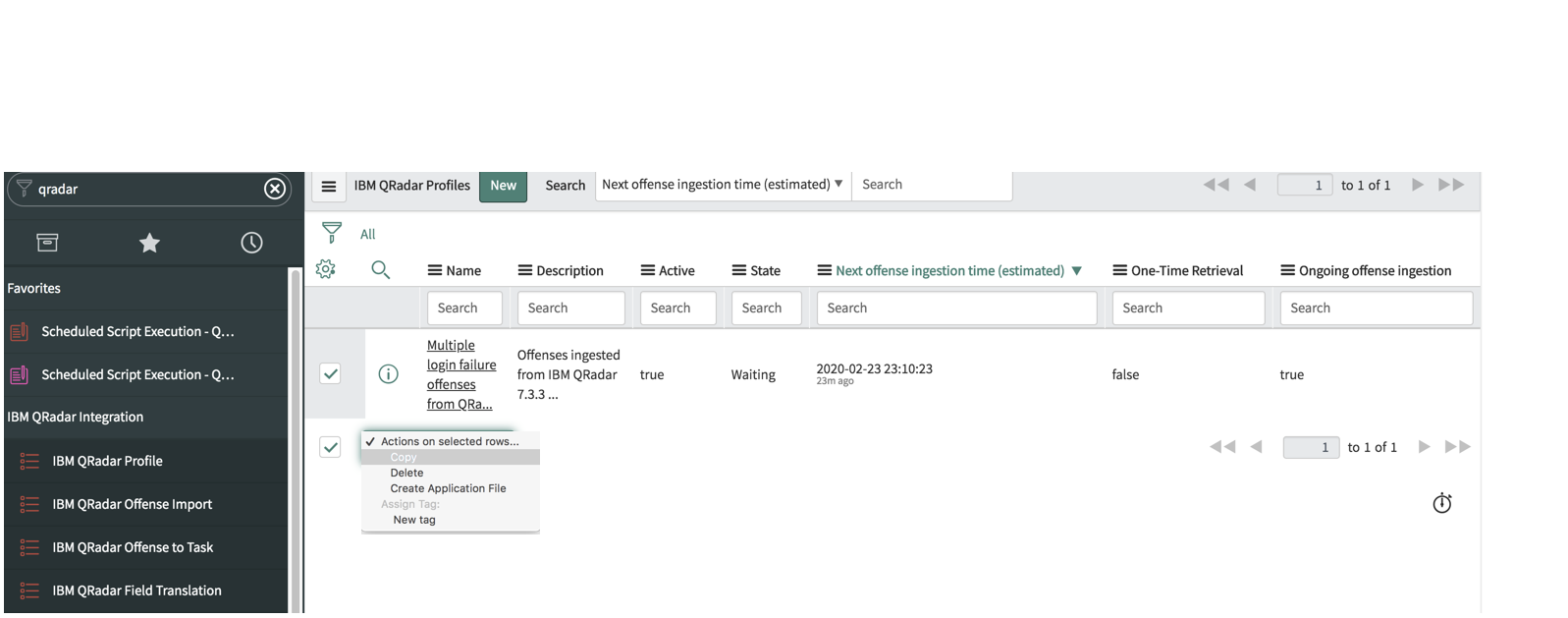Screen dimensions: 1568x618
Task: Open the Personalize List gear icon
Action: (x=326, y=269)
